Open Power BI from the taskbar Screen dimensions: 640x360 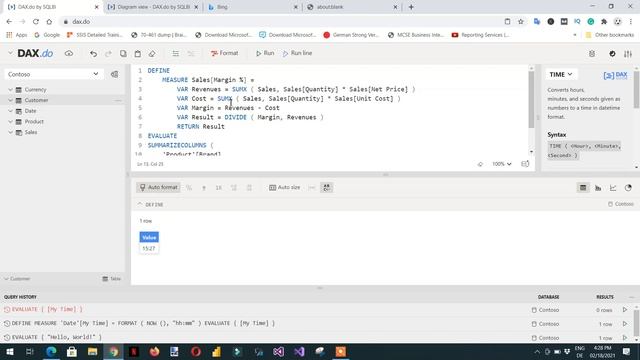click(216, 351)
